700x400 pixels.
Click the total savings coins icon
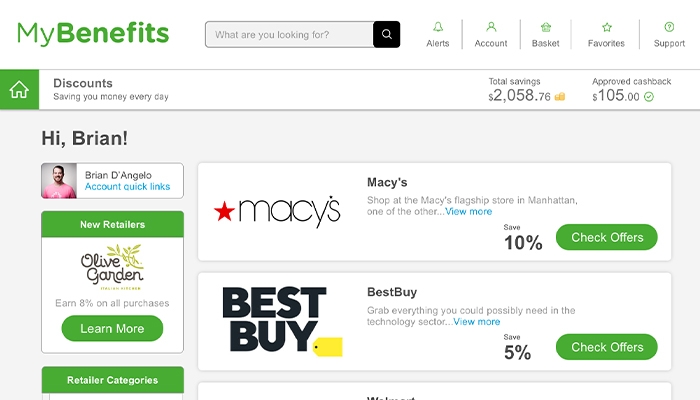point(560,97)
